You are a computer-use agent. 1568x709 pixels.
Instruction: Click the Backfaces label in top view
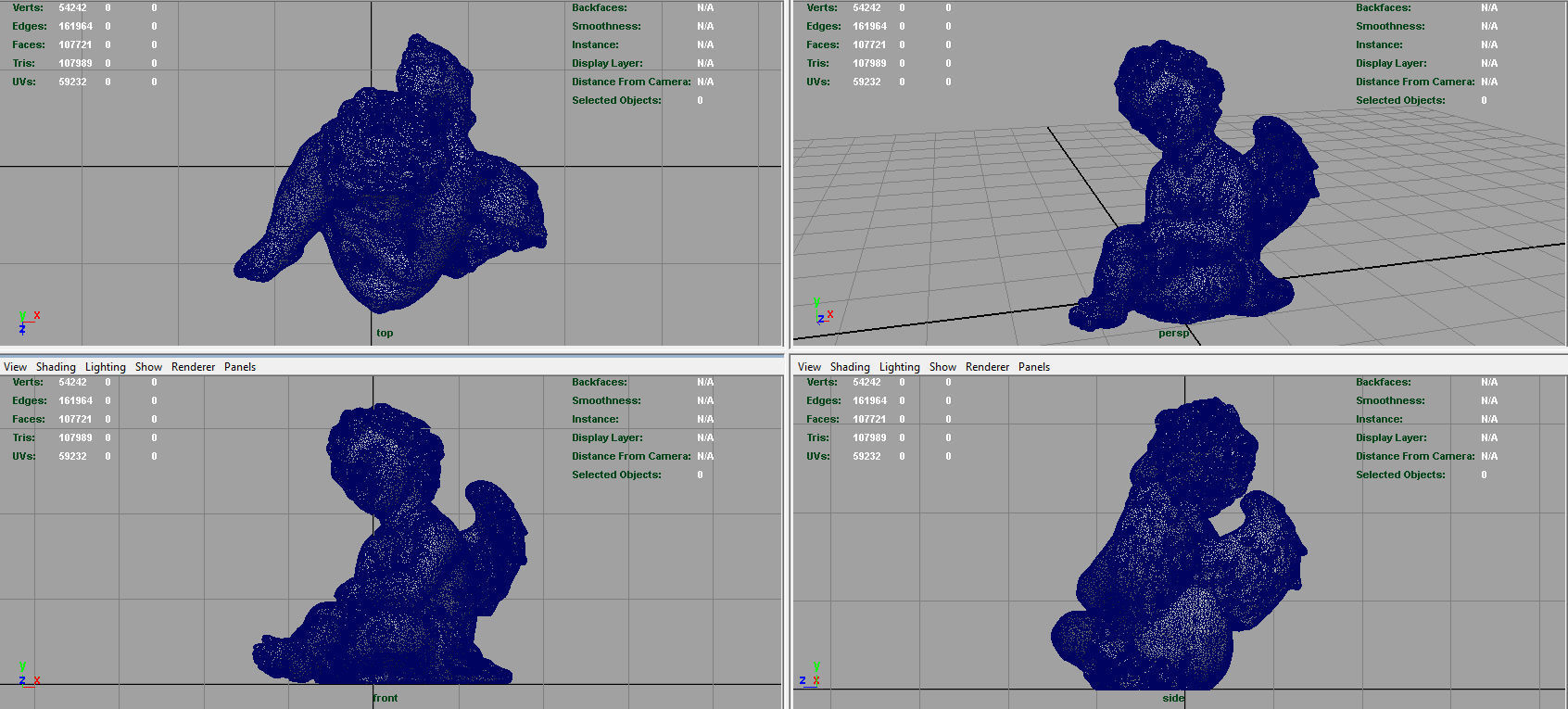[x=599, y=7]
